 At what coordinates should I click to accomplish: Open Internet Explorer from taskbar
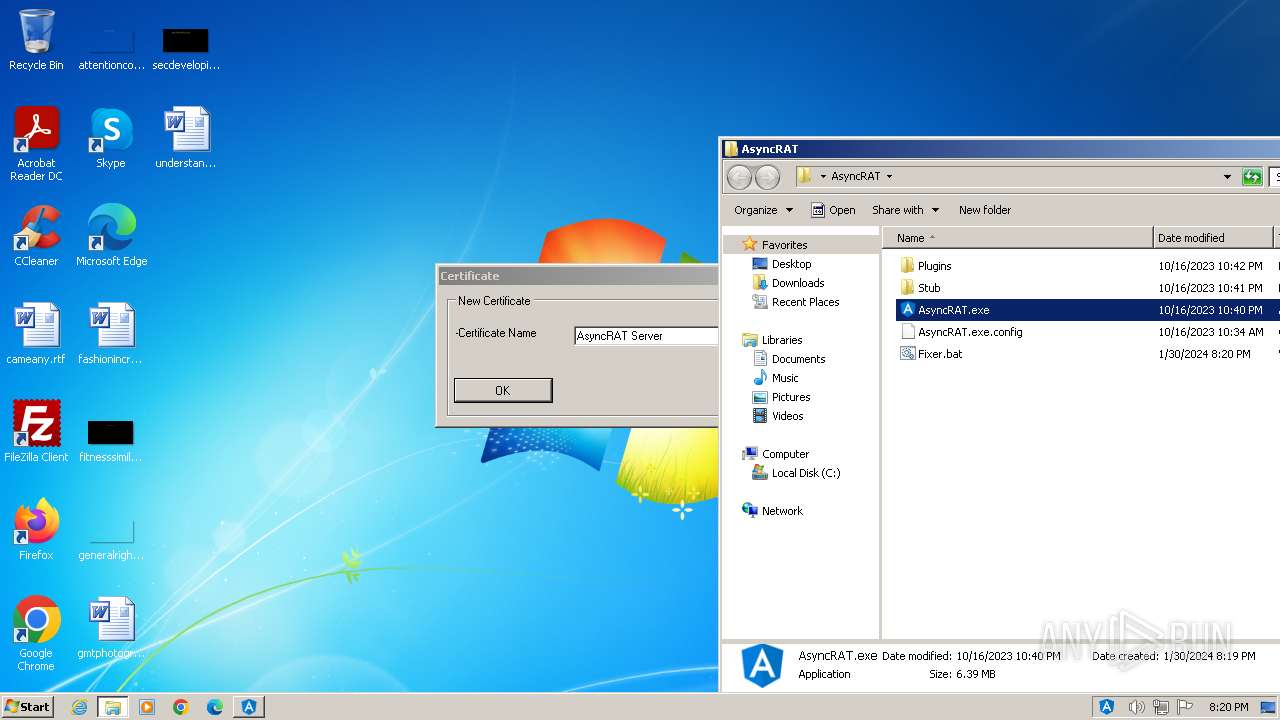pyautogui.click(x=79, y=707)
